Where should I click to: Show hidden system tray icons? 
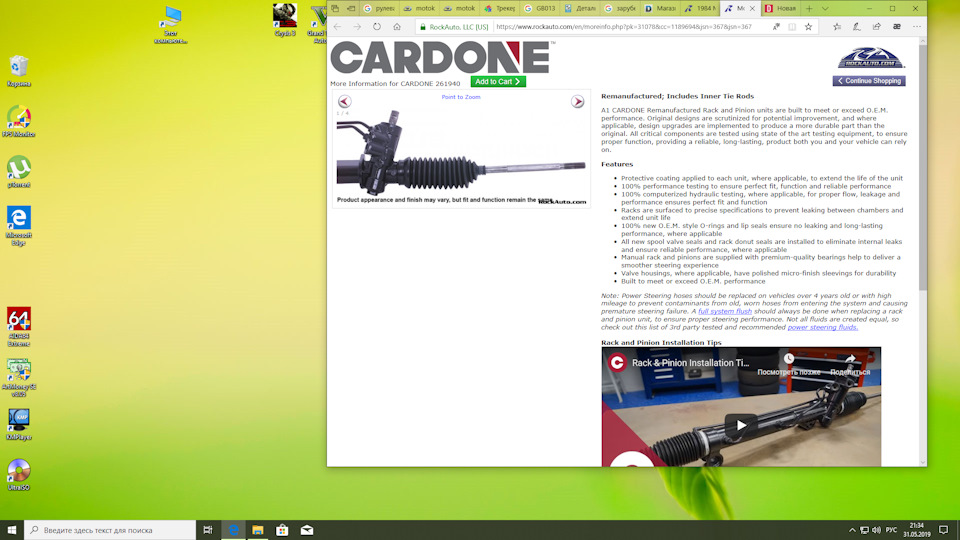(852, 530)
